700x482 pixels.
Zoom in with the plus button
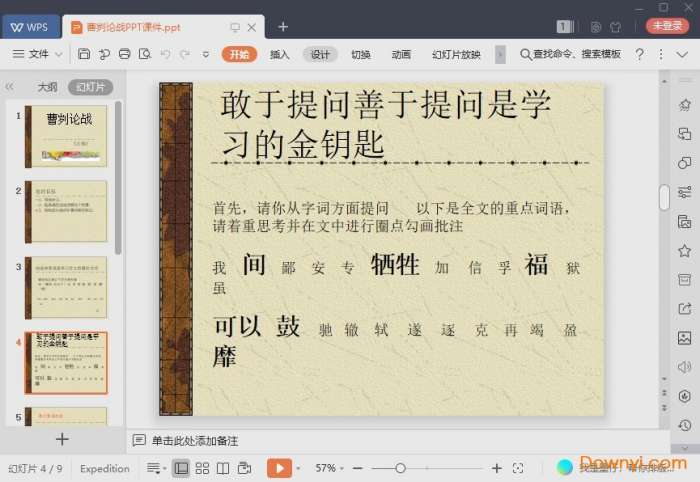pos(496,468)
